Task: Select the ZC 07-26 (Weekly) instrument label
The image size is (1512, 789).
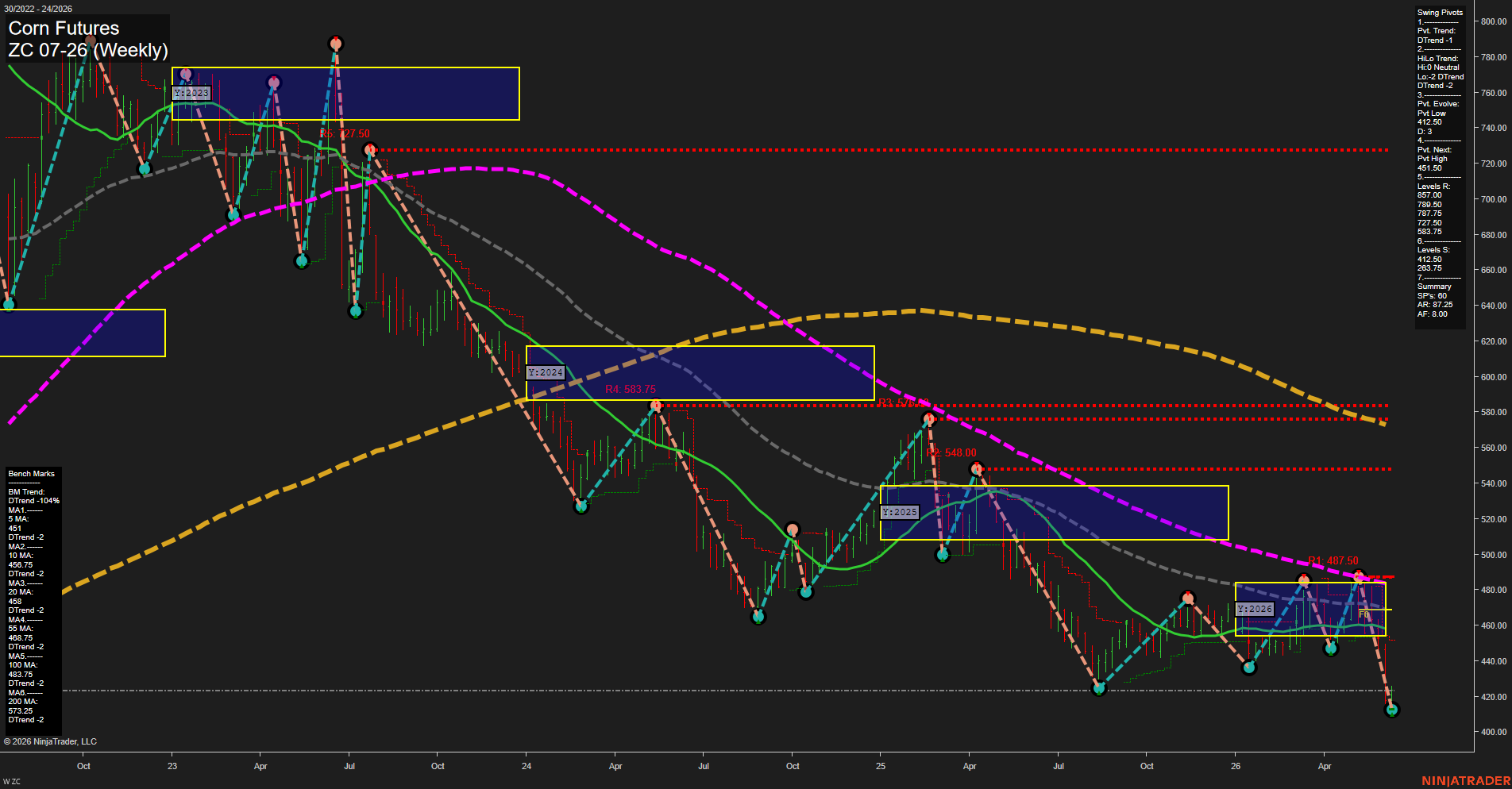Action: [88, 50]
